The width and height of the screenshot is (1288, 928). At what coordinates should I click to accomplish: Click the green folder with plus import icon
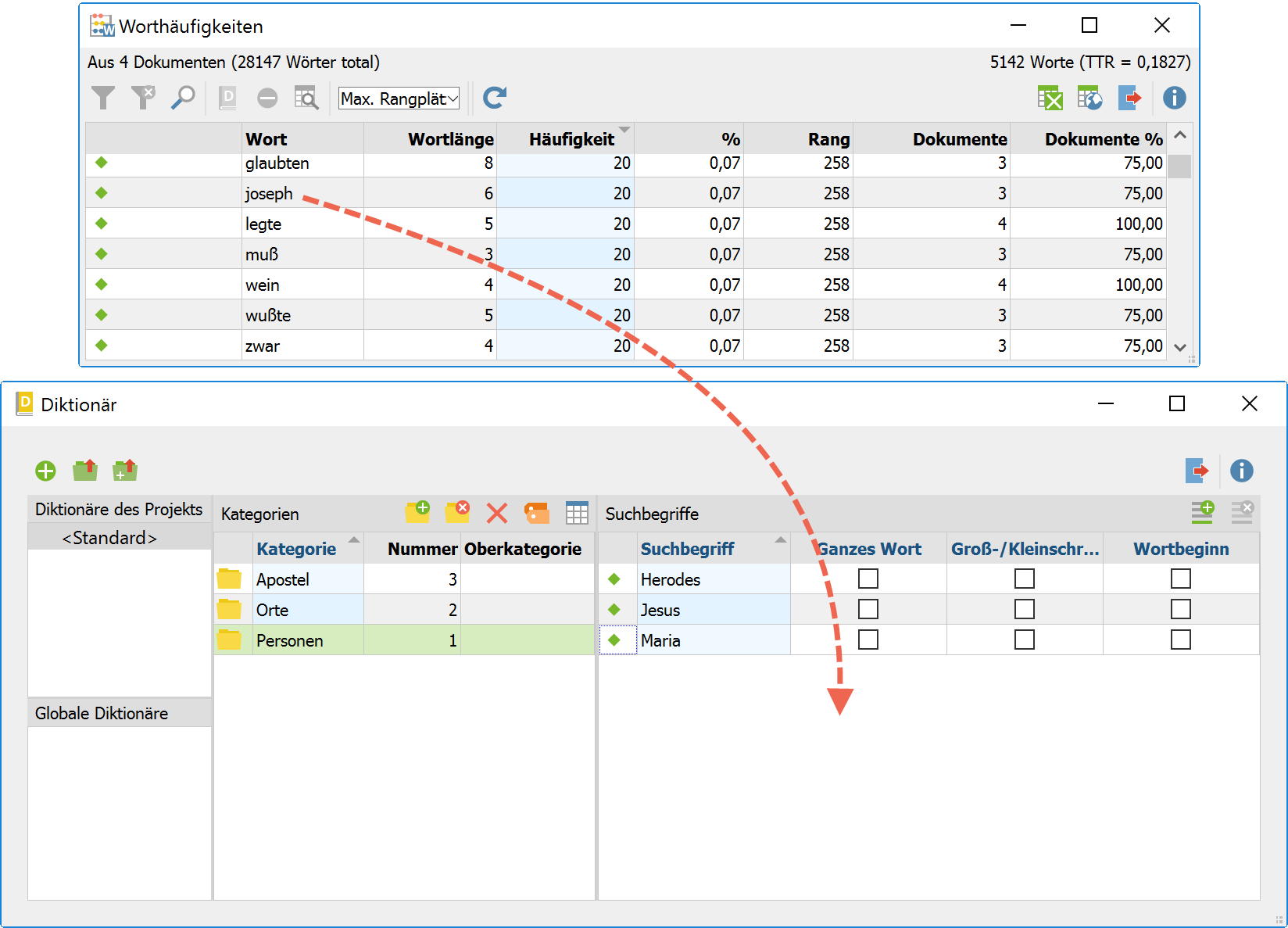[125, 470]
